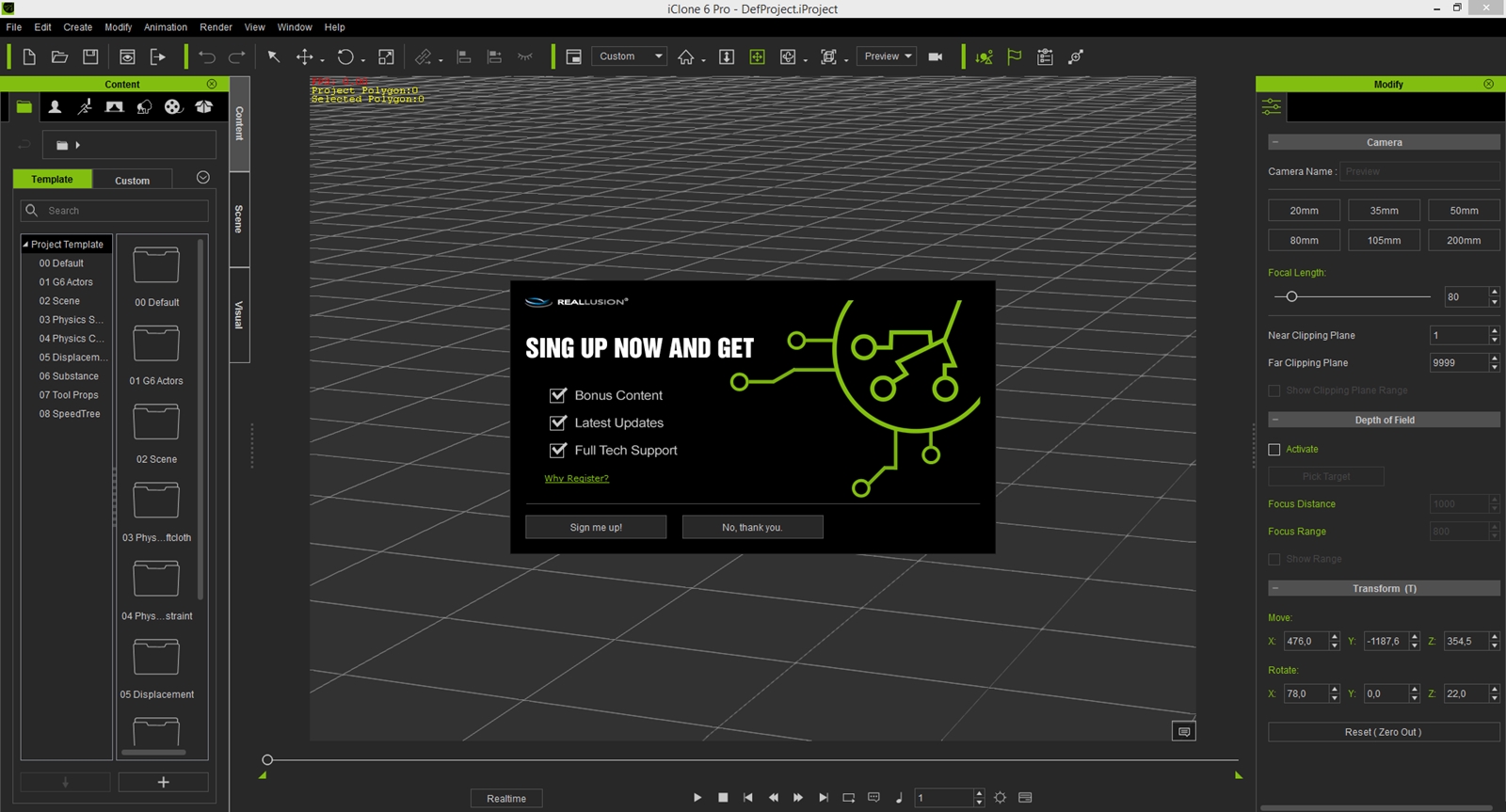The image size is (1506, 812).
Task: Stop playback with the stop button
Action: pos(723,797)
